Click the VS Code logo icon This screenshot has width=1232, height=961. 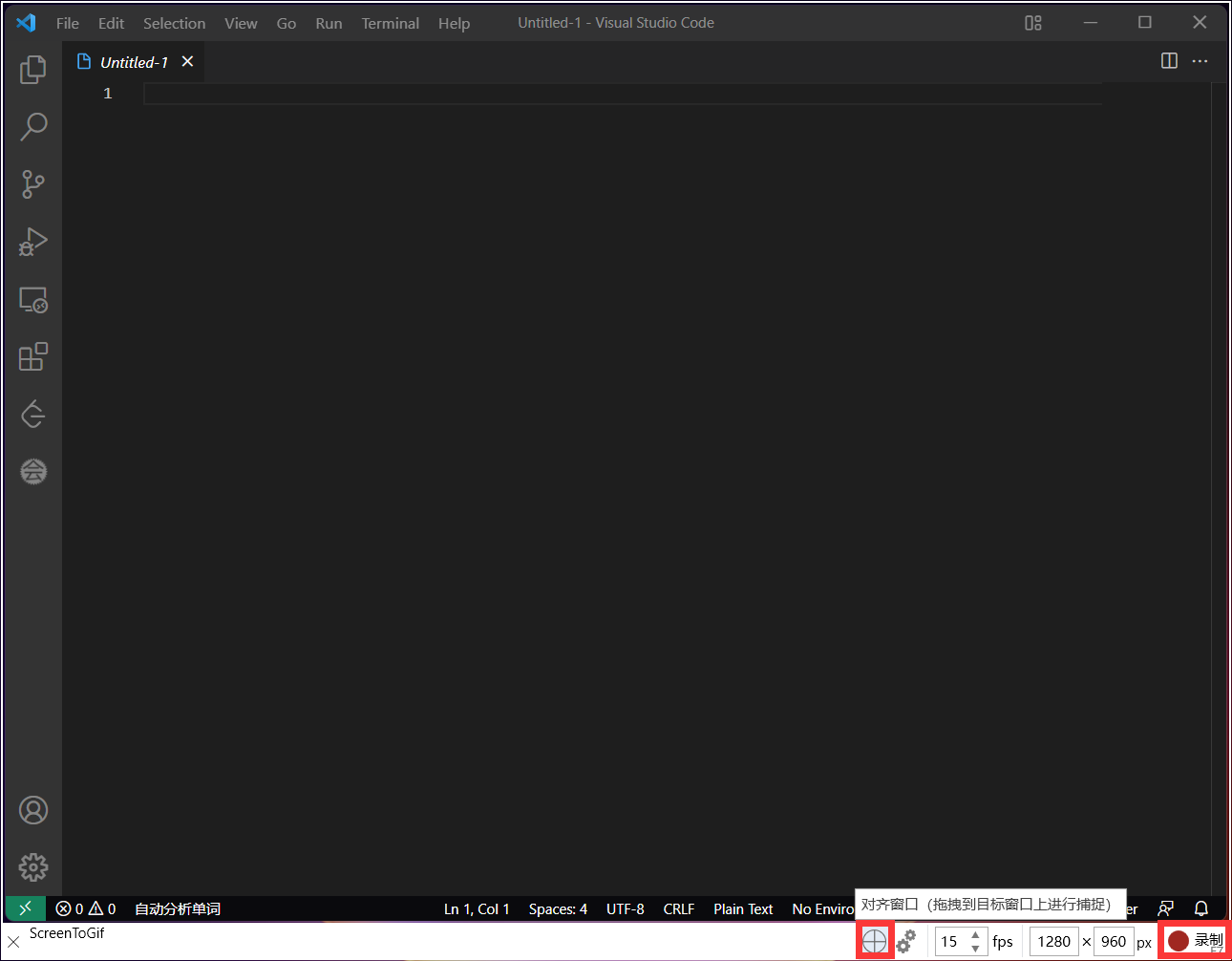tap(26, 23)
